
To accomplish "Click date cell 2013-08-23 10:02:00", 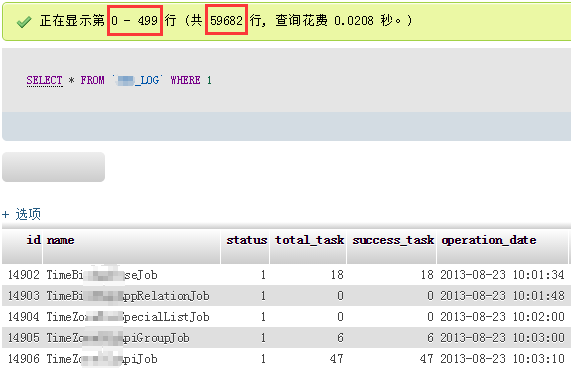I will tap(502, 317).
